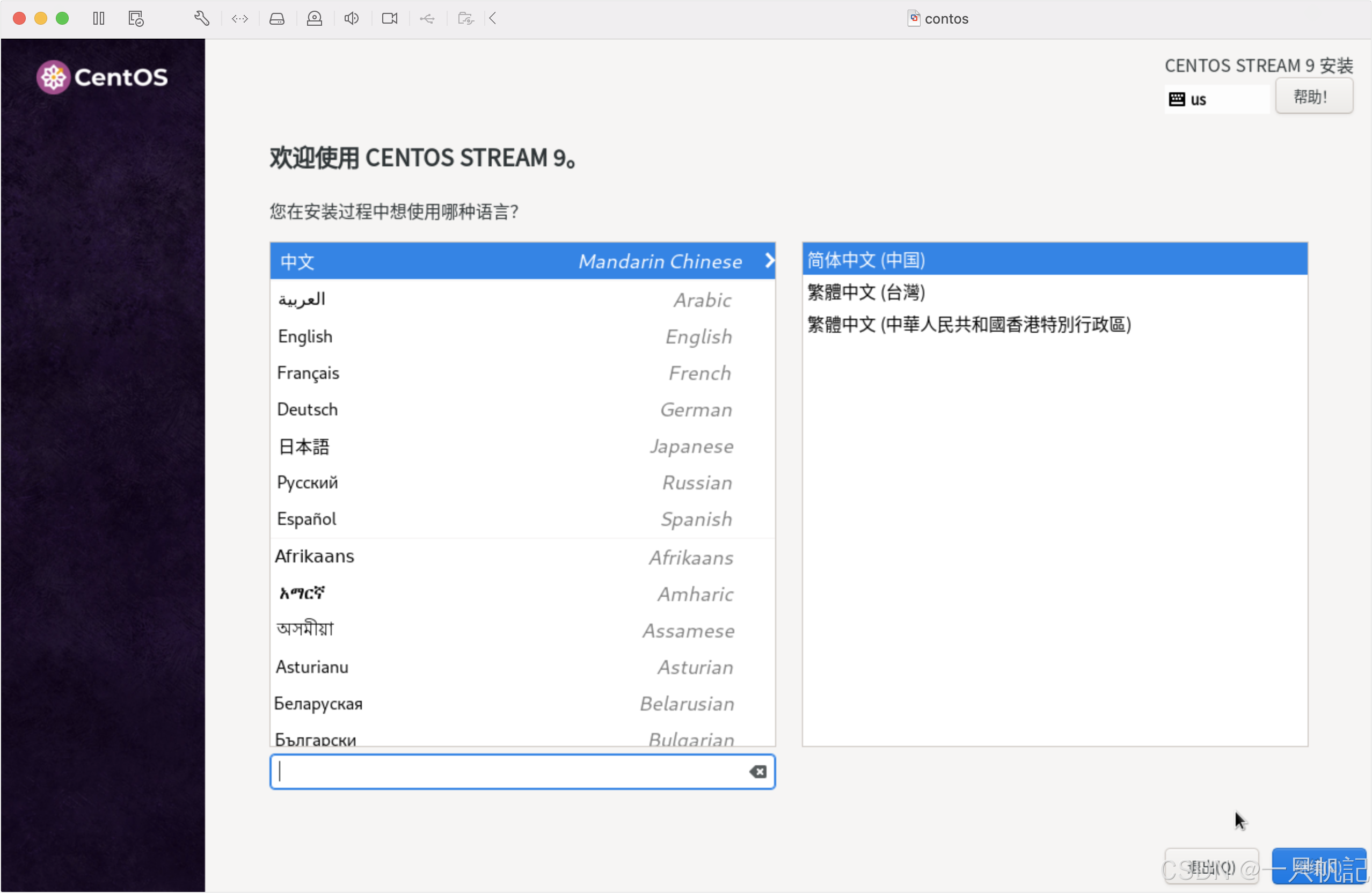Viewport: 1372px width, 893px height.
Task: Select Arabic language row
Action: 522,300
